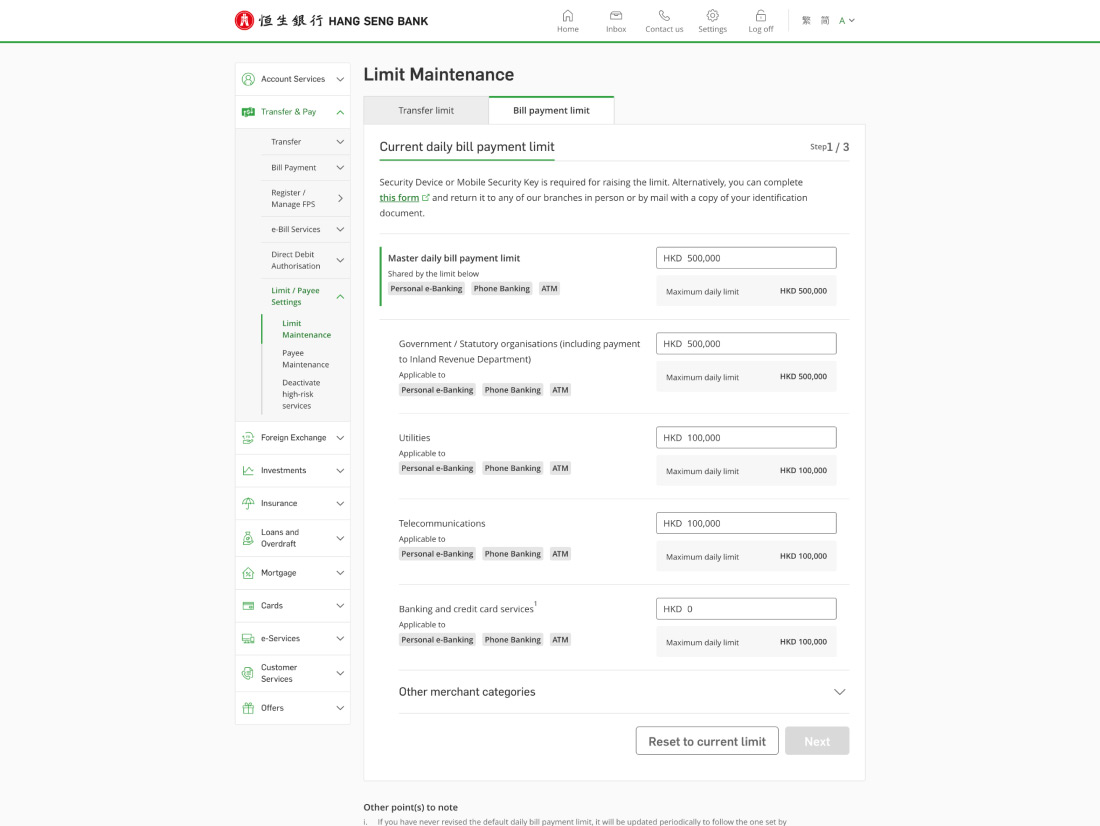Screen dimensions: 1100x826
Task: Click the Contact us phone icon
Action: (664, 16)
